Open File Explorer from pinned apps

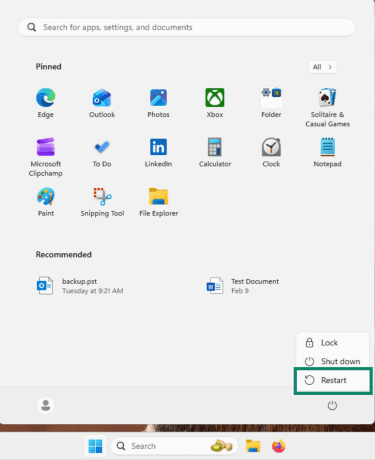(x=158, y=202)
